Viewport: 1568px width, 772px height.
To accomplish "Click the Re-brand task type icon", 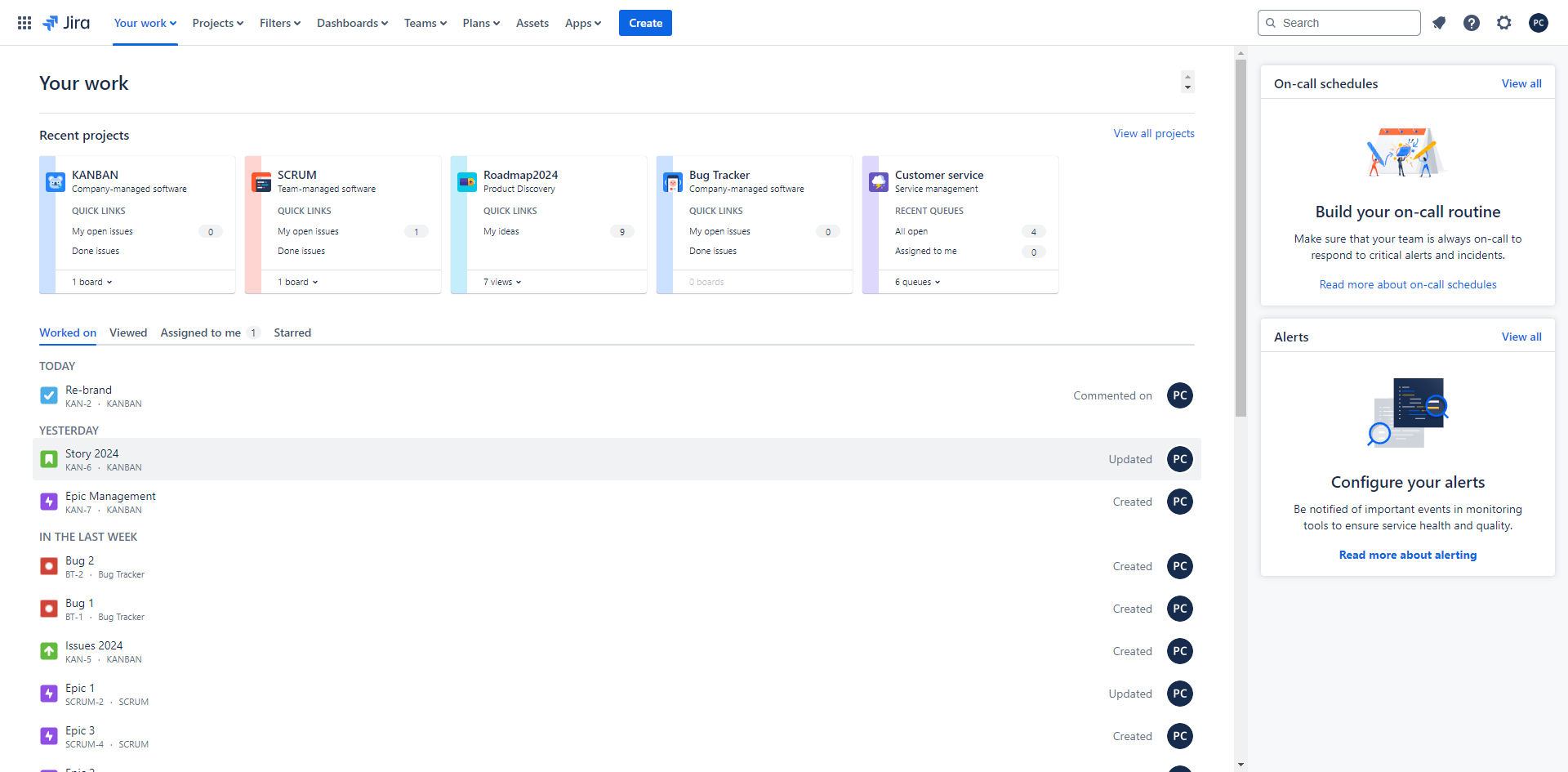I will click(x=49, y=396).
